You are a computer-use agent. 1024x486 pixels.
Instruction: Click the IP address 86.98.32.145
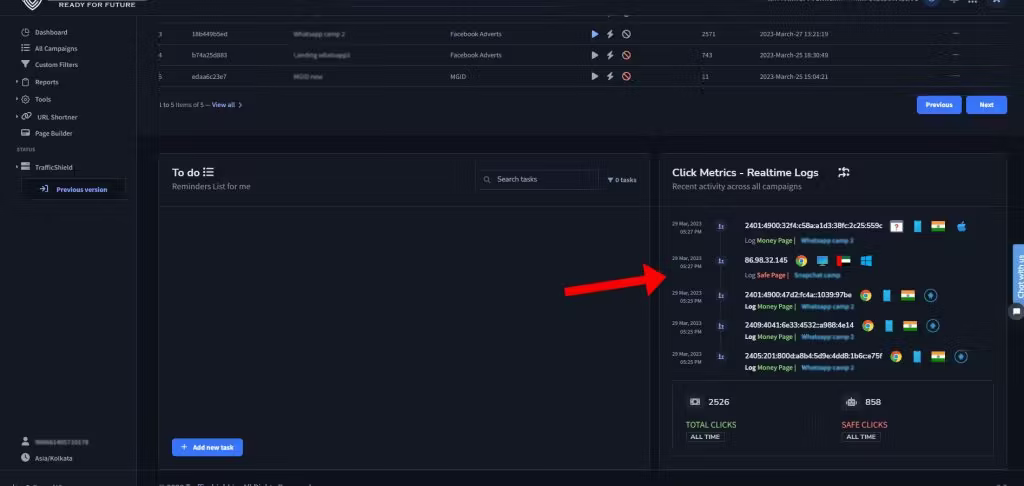[766, 260]
